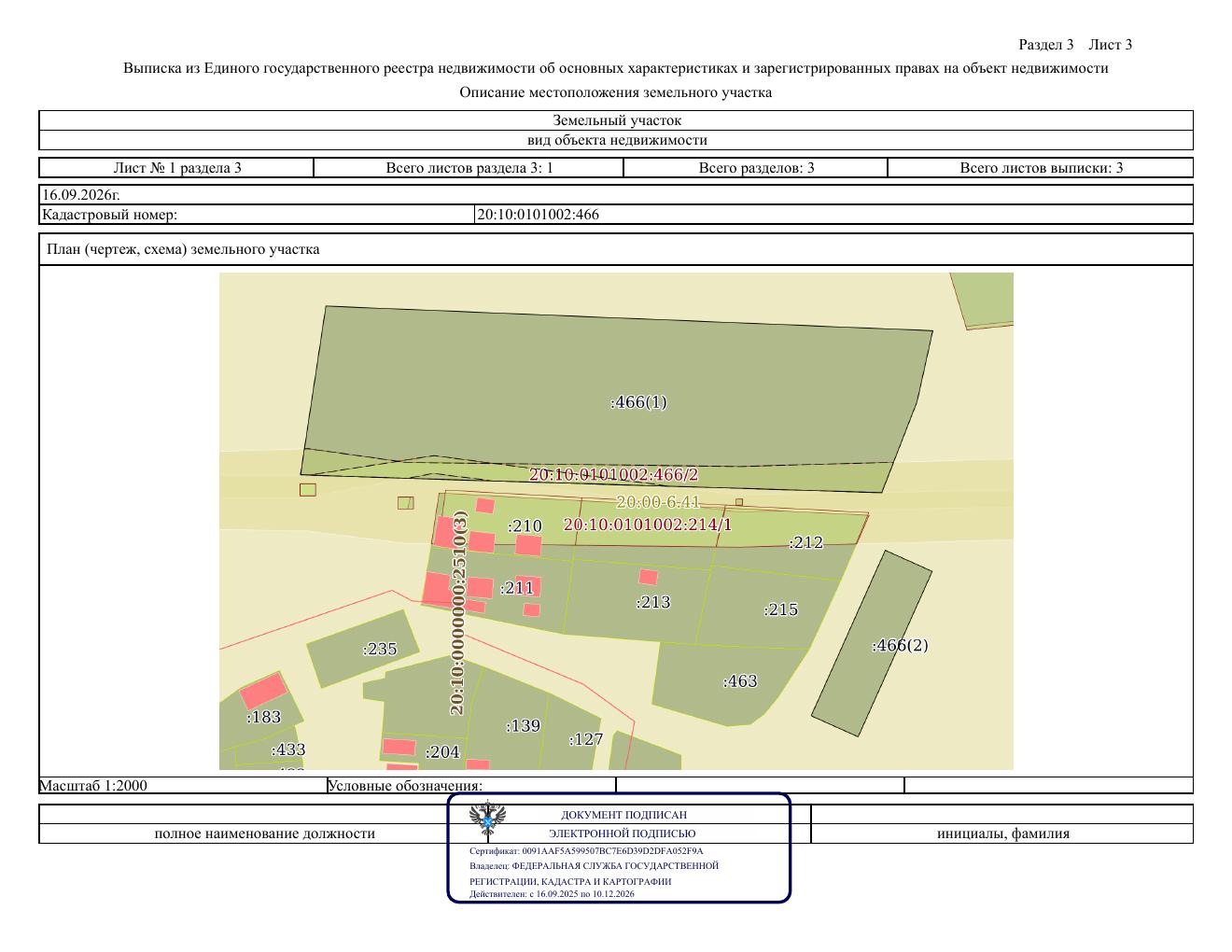The image size is (1232, 952).
Task: Click parcel label ':235' on the plan
Action: coord(380,649)
